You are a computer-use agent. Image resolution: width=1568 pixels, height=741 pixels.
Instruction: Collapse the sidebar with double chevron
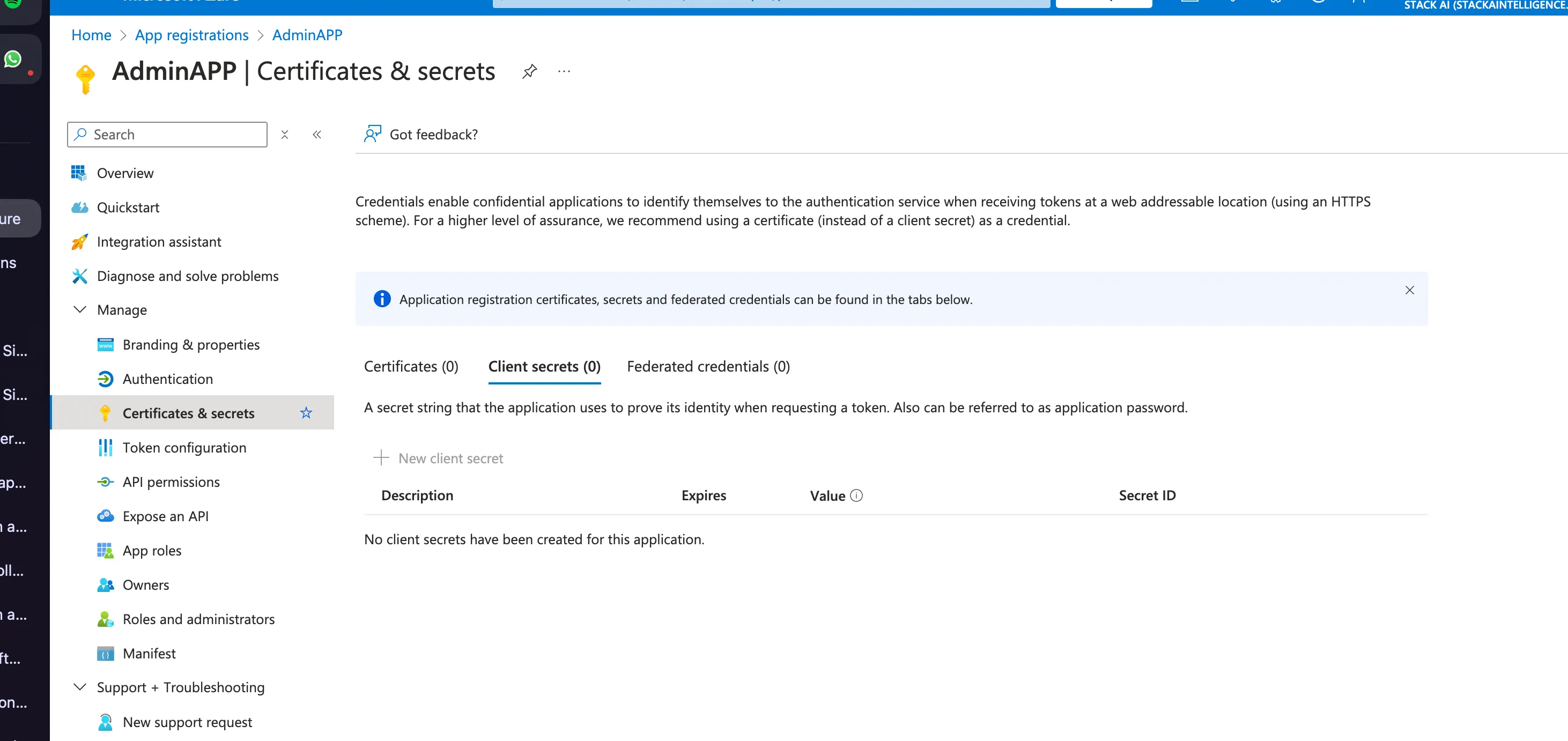316,135
